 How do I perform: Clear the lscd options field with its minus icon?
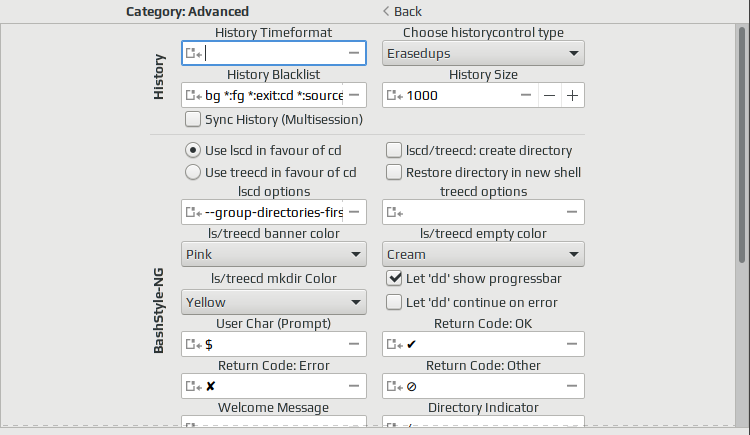point(354,212)
